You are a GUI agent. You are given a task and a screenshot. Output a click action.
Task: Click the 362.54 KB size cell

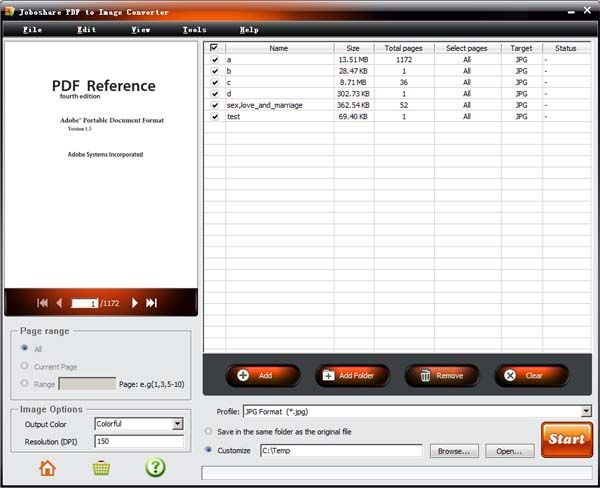(x=353, y=105)
